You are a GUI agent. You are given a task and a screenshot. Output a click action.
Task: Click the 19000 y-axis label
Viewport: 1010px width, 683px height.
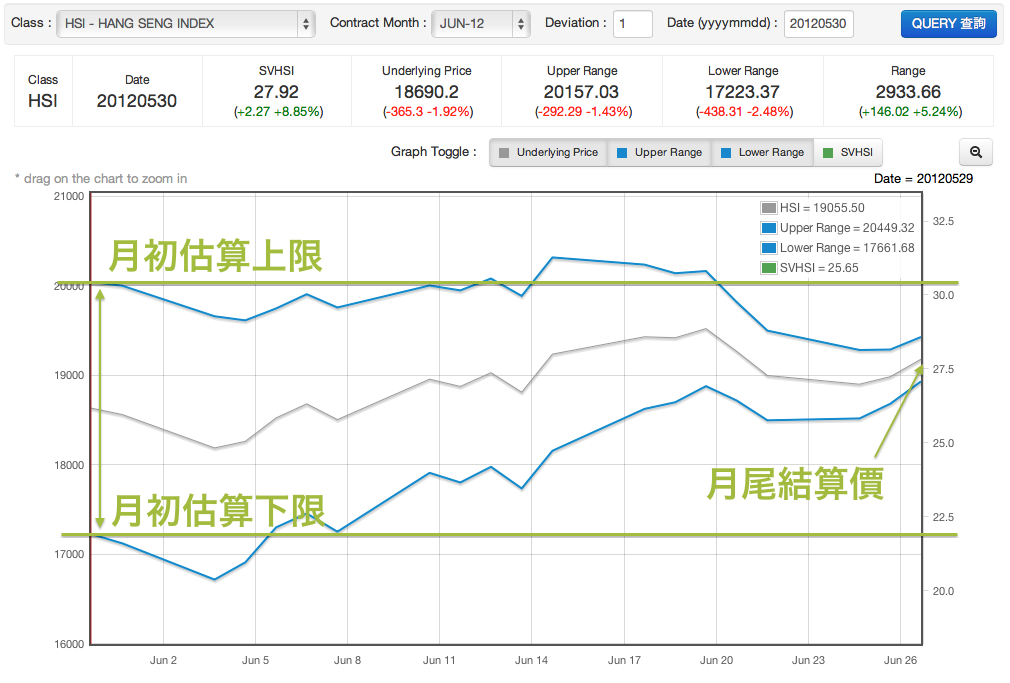coord(69,376)
